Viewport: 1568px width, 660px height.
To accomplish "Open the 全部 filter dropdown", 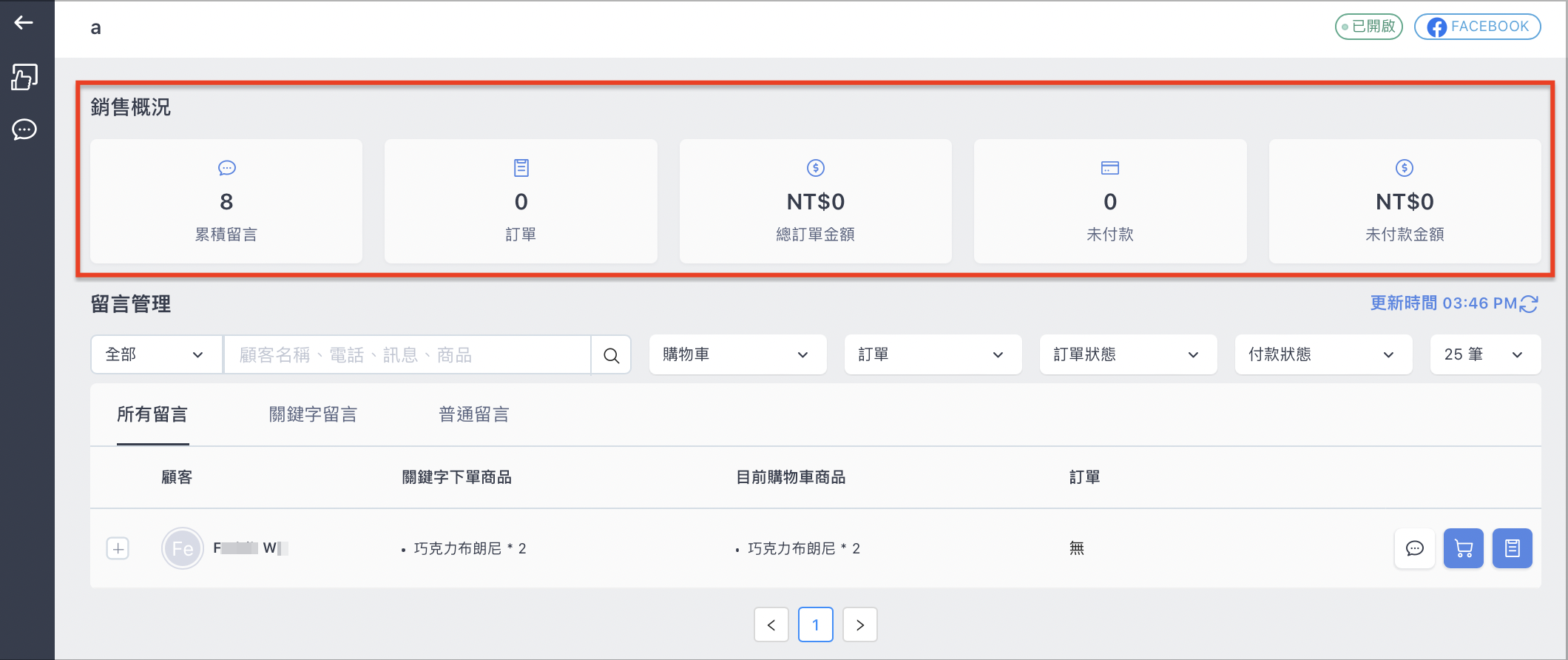I will point(156,354).
